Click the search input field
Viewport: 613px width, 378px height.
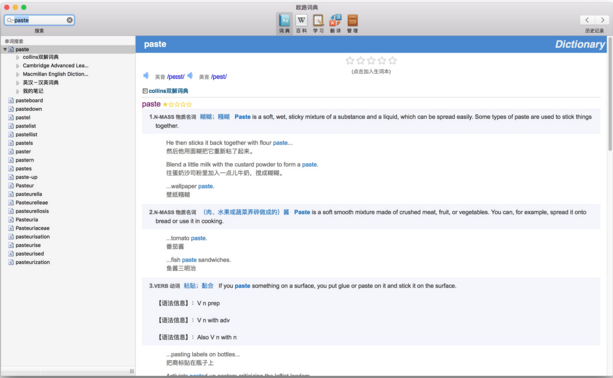point(39,20)
